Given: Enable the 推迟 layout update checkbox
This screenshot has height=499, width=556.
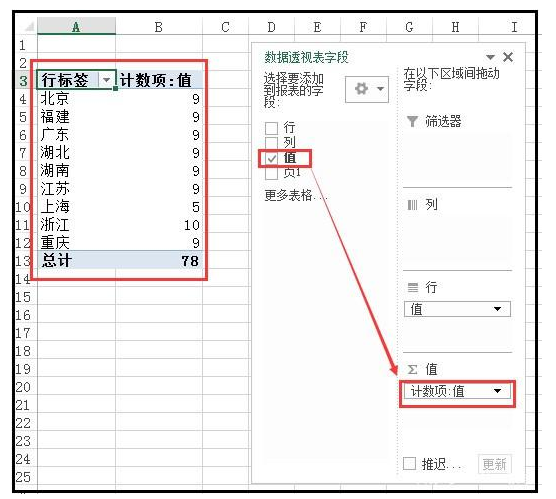Looking at the screenshot, I should 410,463.
